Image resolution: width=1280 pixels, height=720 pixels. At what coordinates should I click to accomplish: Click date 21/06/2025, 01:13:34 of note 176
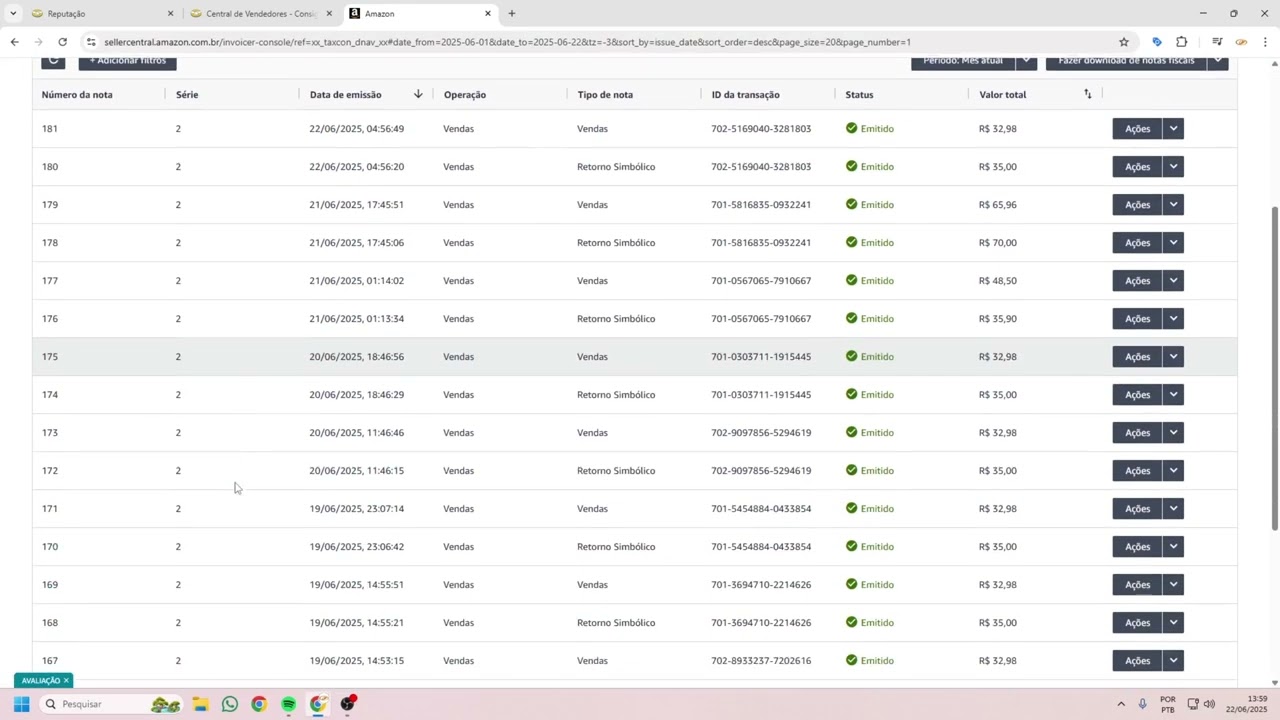click(x=357, y=319)
